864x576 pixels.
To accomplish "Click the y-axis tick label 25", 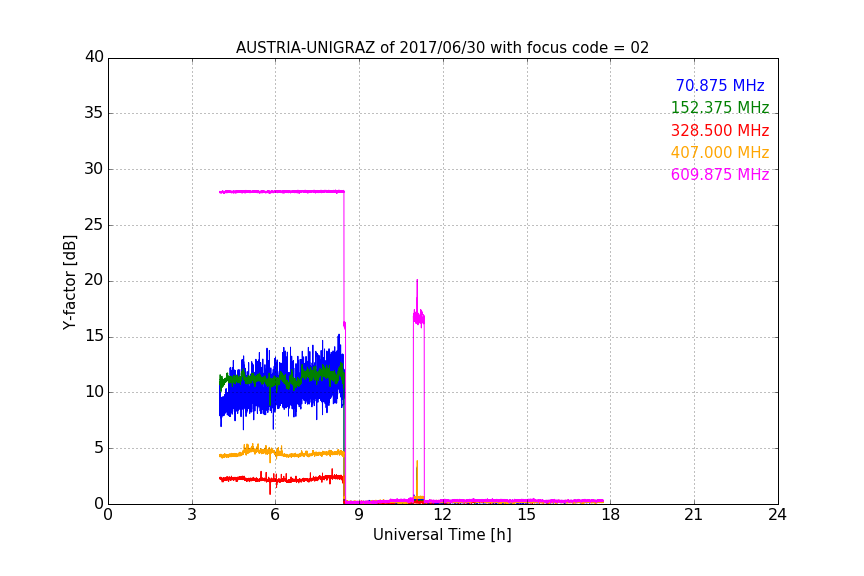I will pos(94,225).
